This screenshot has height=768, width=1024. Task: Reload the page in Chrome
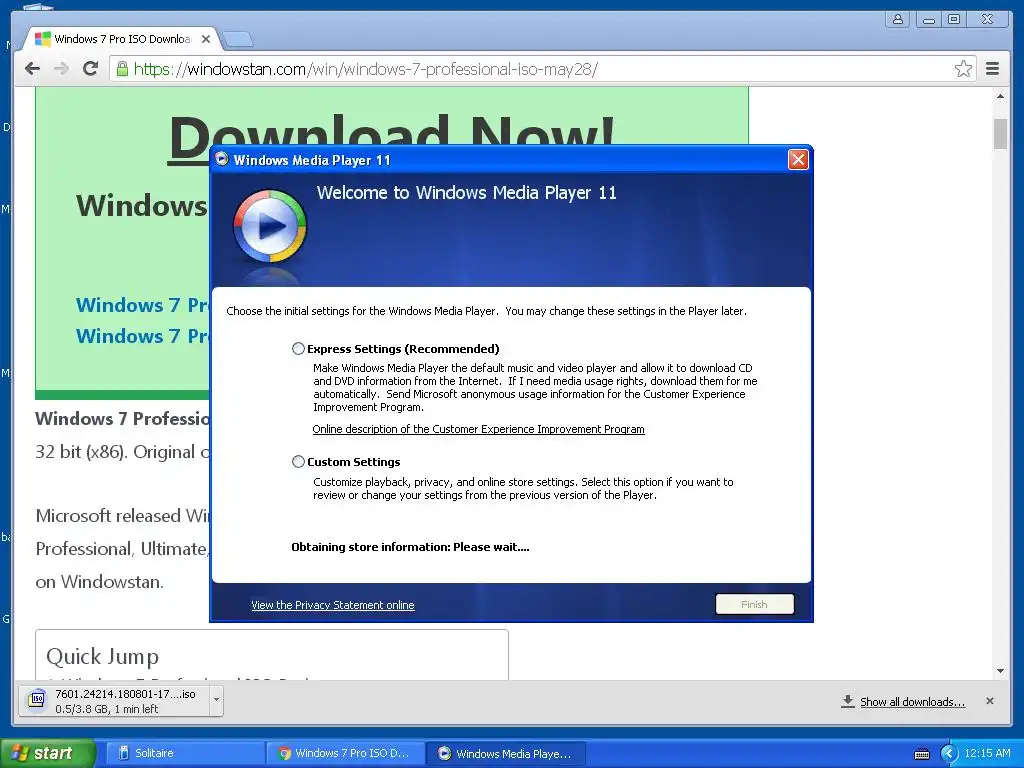pos(90,69)
